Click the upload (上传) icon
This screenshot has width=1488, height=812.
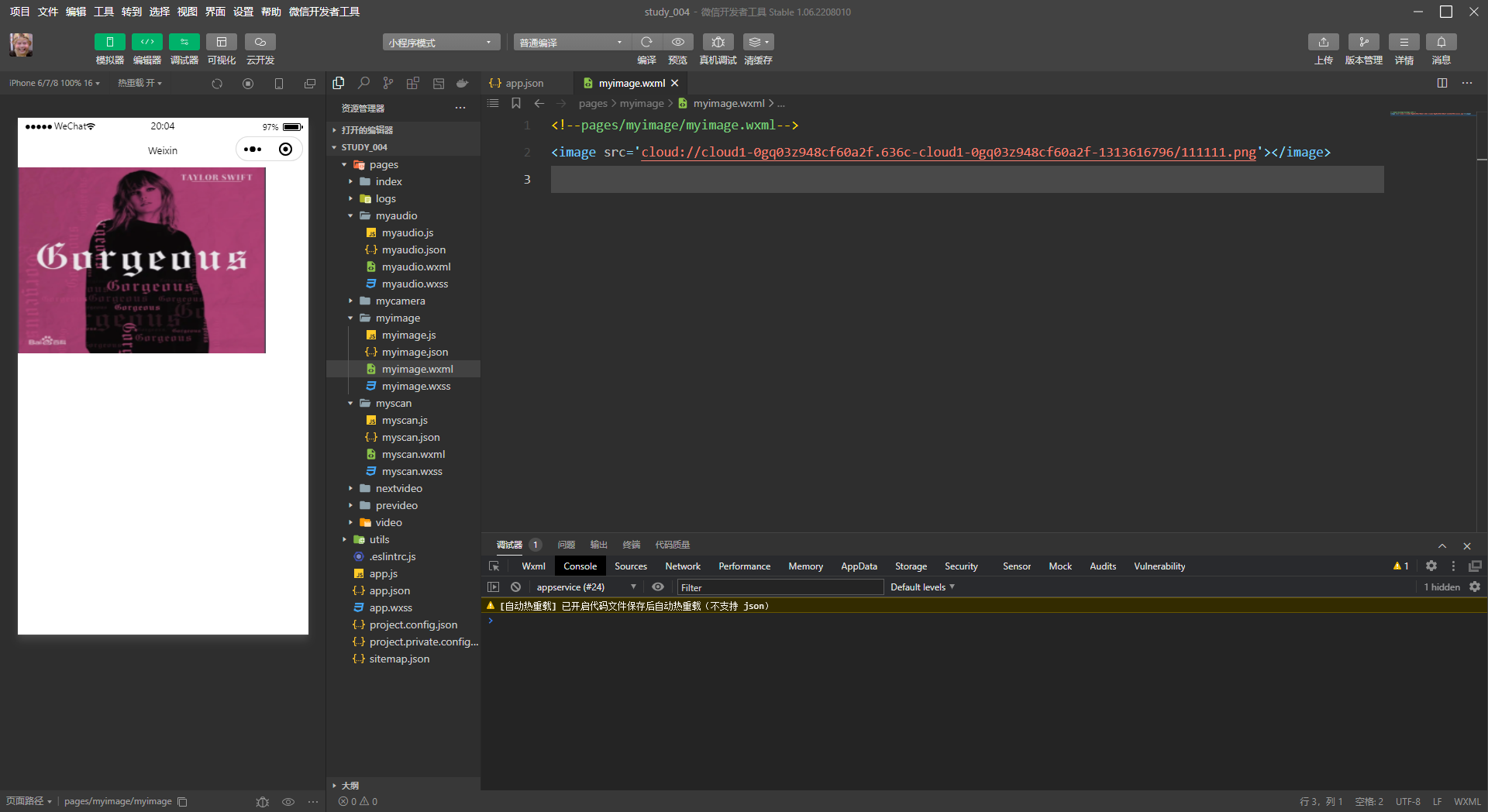[x=1323, y=42]
